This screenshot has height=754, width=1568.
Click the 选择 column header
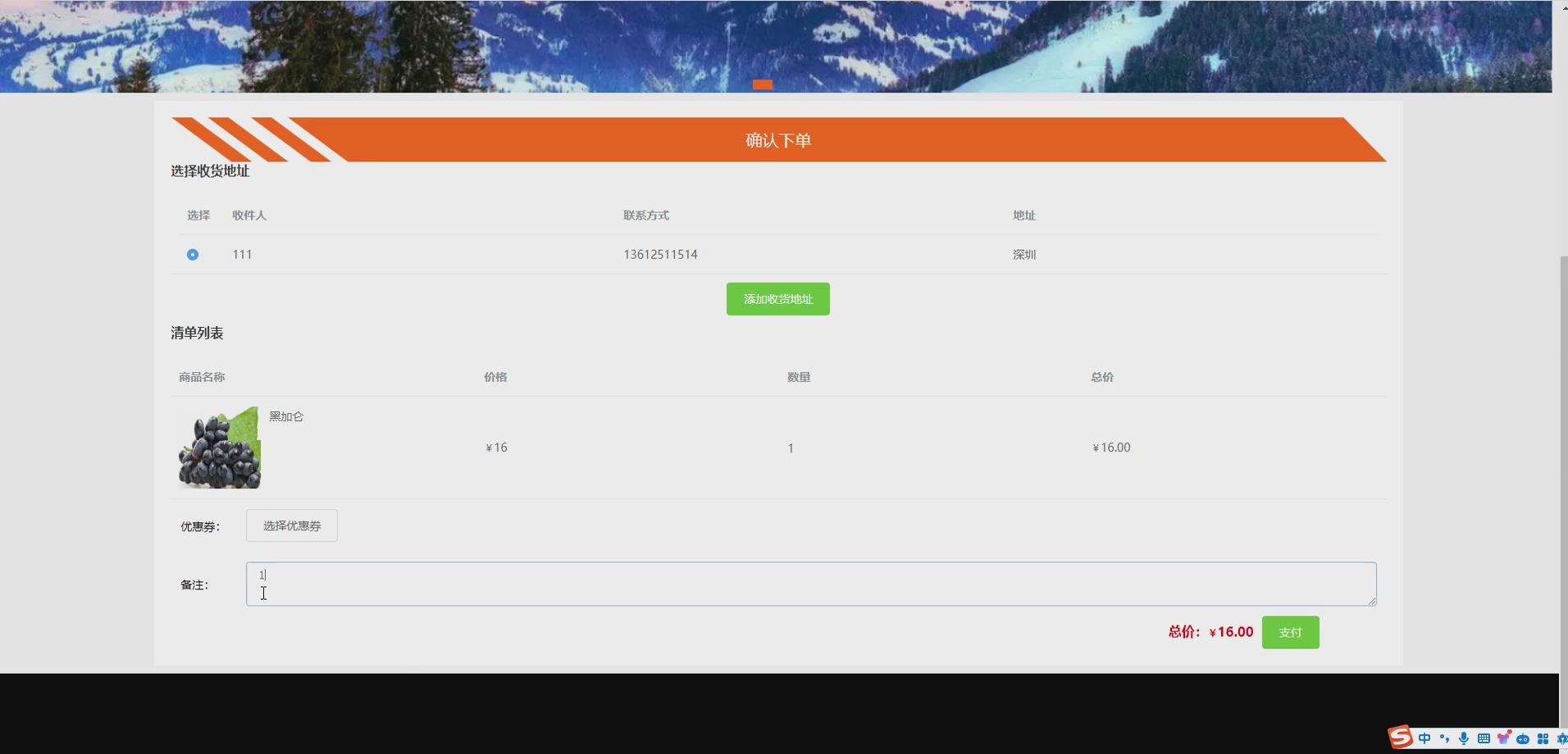(x=198, y=216)
